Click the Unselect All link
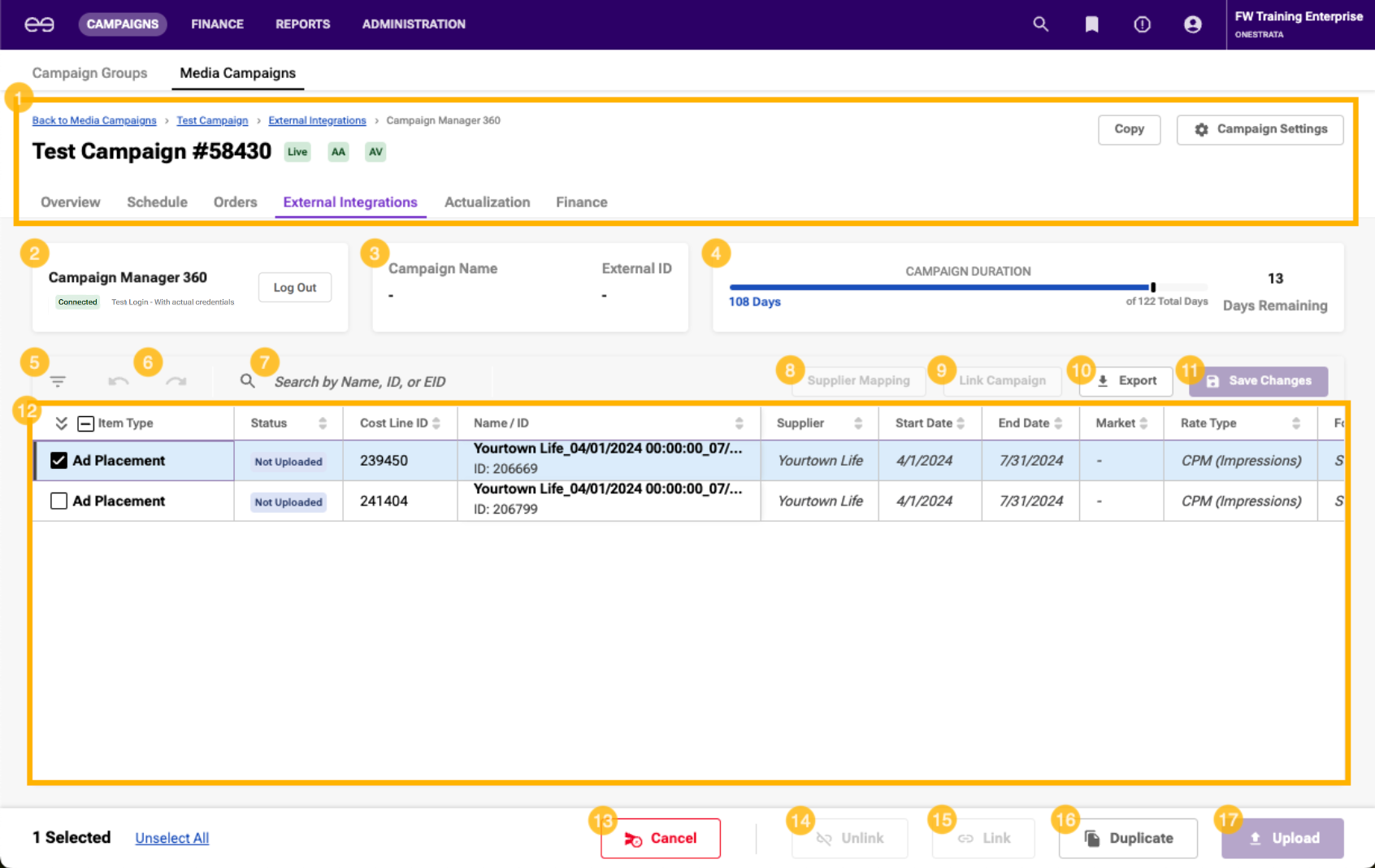 coord(171,839)
